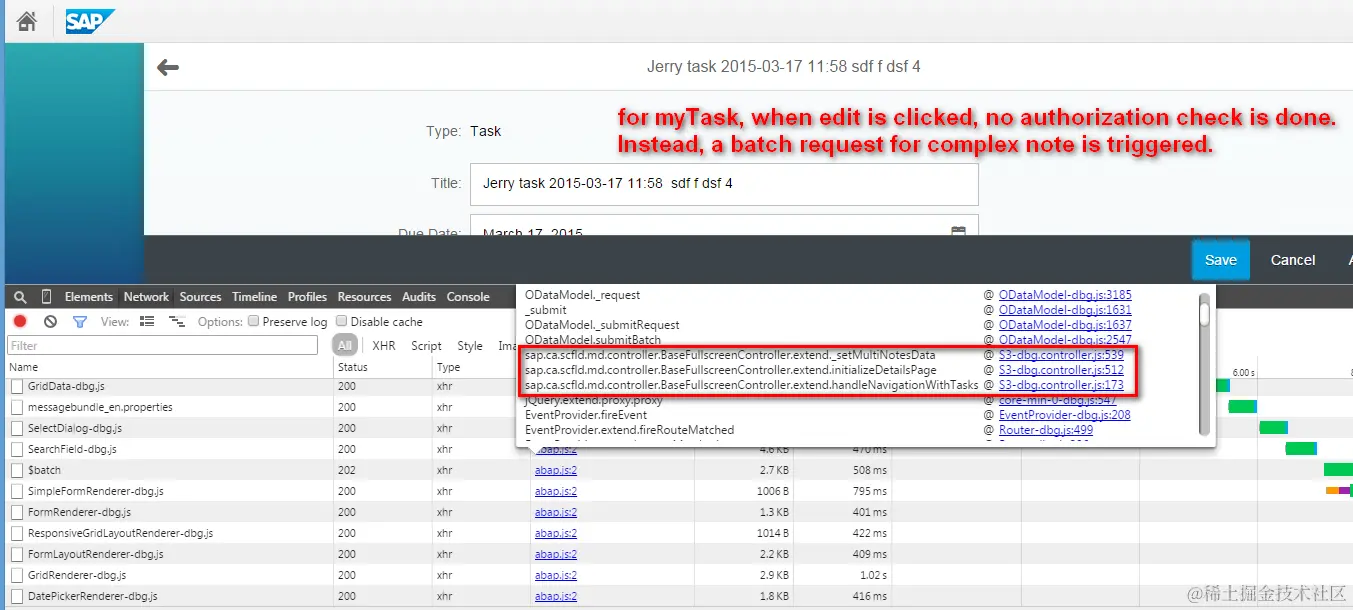Go back with the left arrow icon
The height and width of the screenshot is (610, 1353).
pyautogui.click(x=168, y=67)
